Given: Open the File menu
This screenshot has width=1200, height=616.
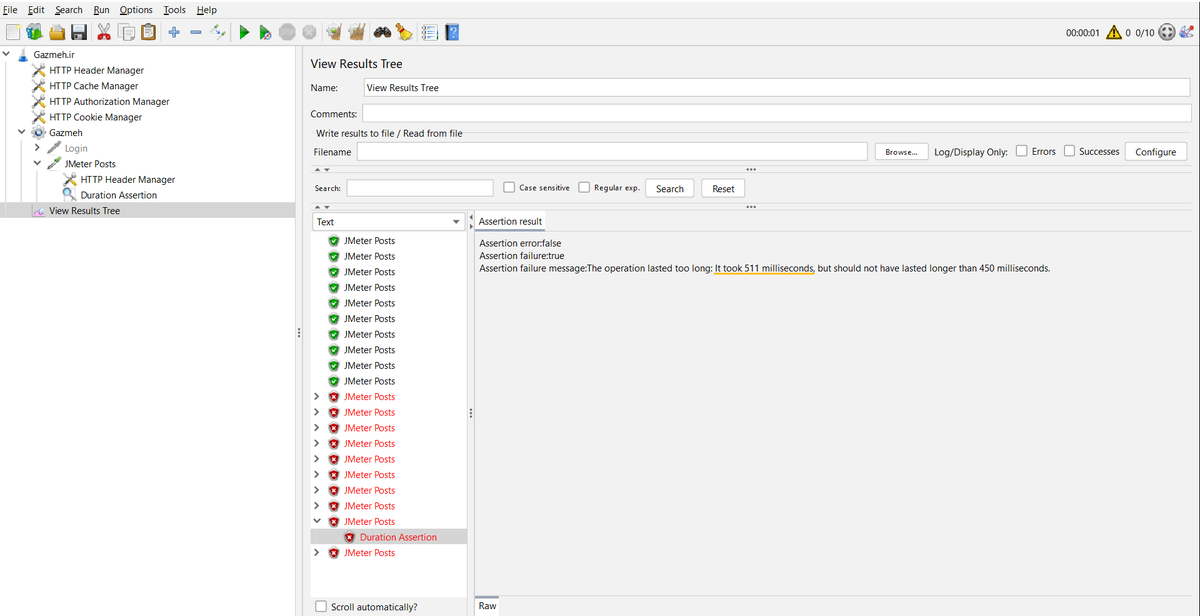Looking at the screenshot, I should (x=10, y=9).
